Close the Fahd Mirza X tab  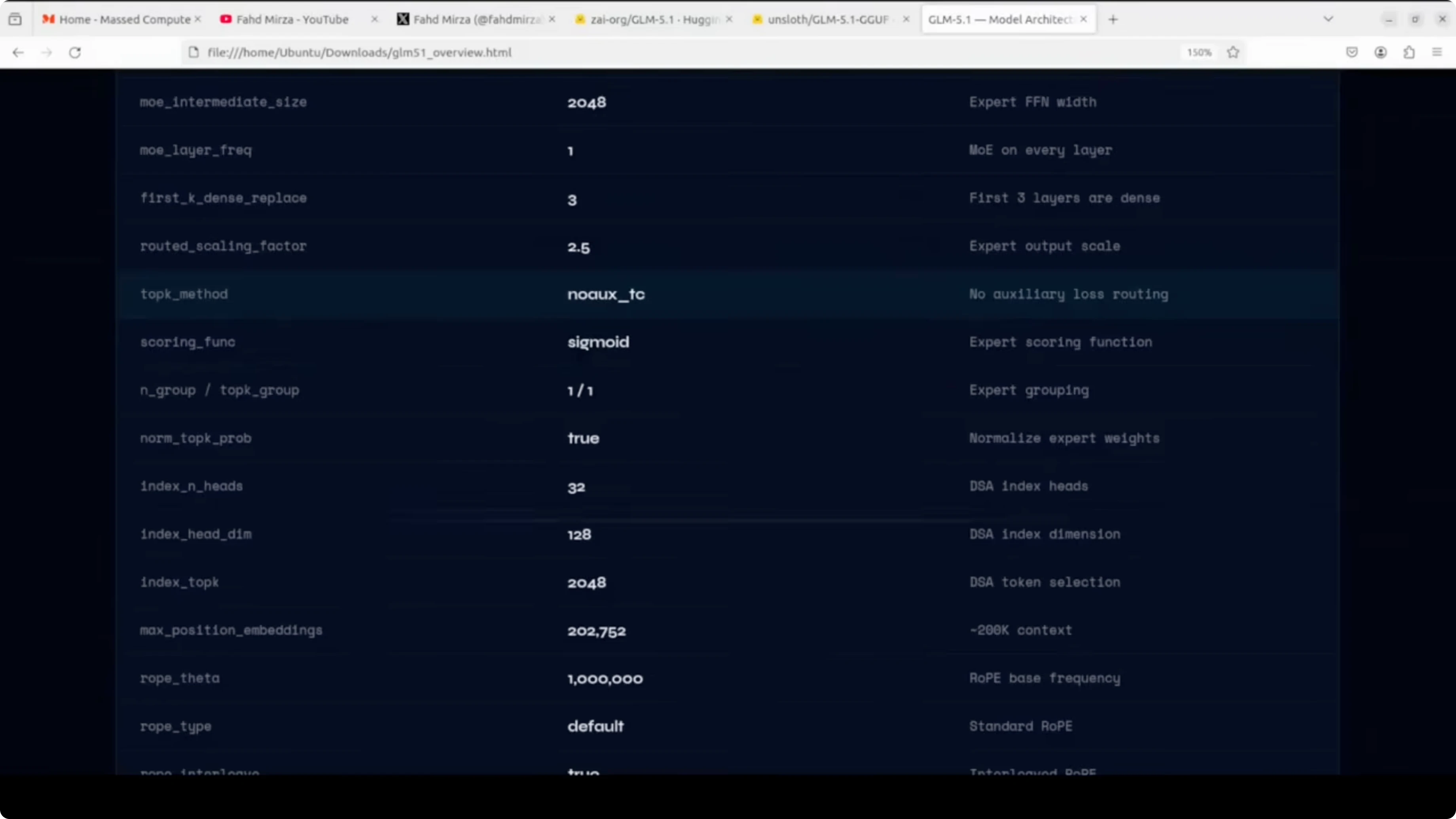[x=552, y=20]
